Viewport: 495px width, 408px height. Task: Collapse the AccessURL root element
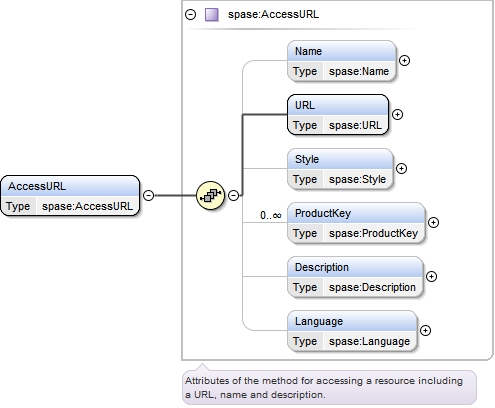[x=149, y=195]
